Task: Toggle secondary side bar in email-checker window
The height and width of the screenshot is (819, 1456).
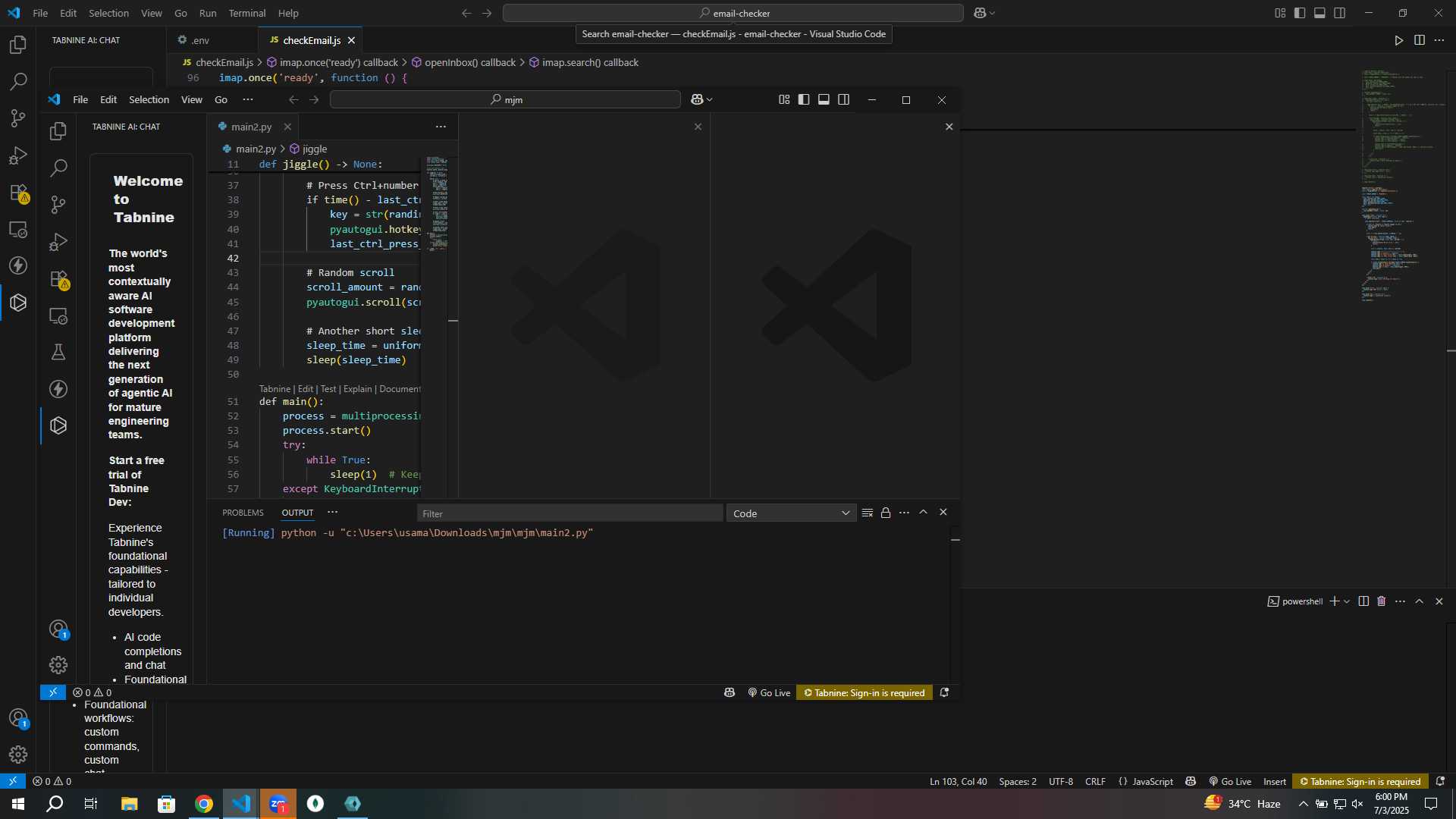Action: (x=1340, y=13)
